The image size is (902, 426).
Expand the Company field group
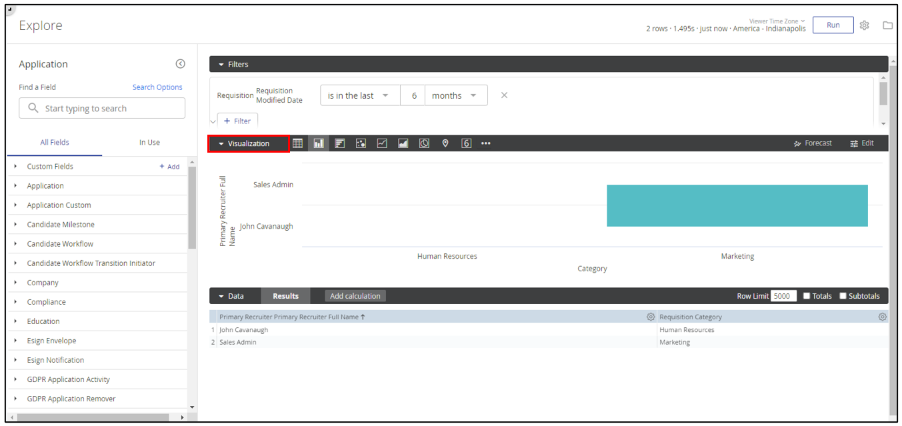tap(16, 282)
